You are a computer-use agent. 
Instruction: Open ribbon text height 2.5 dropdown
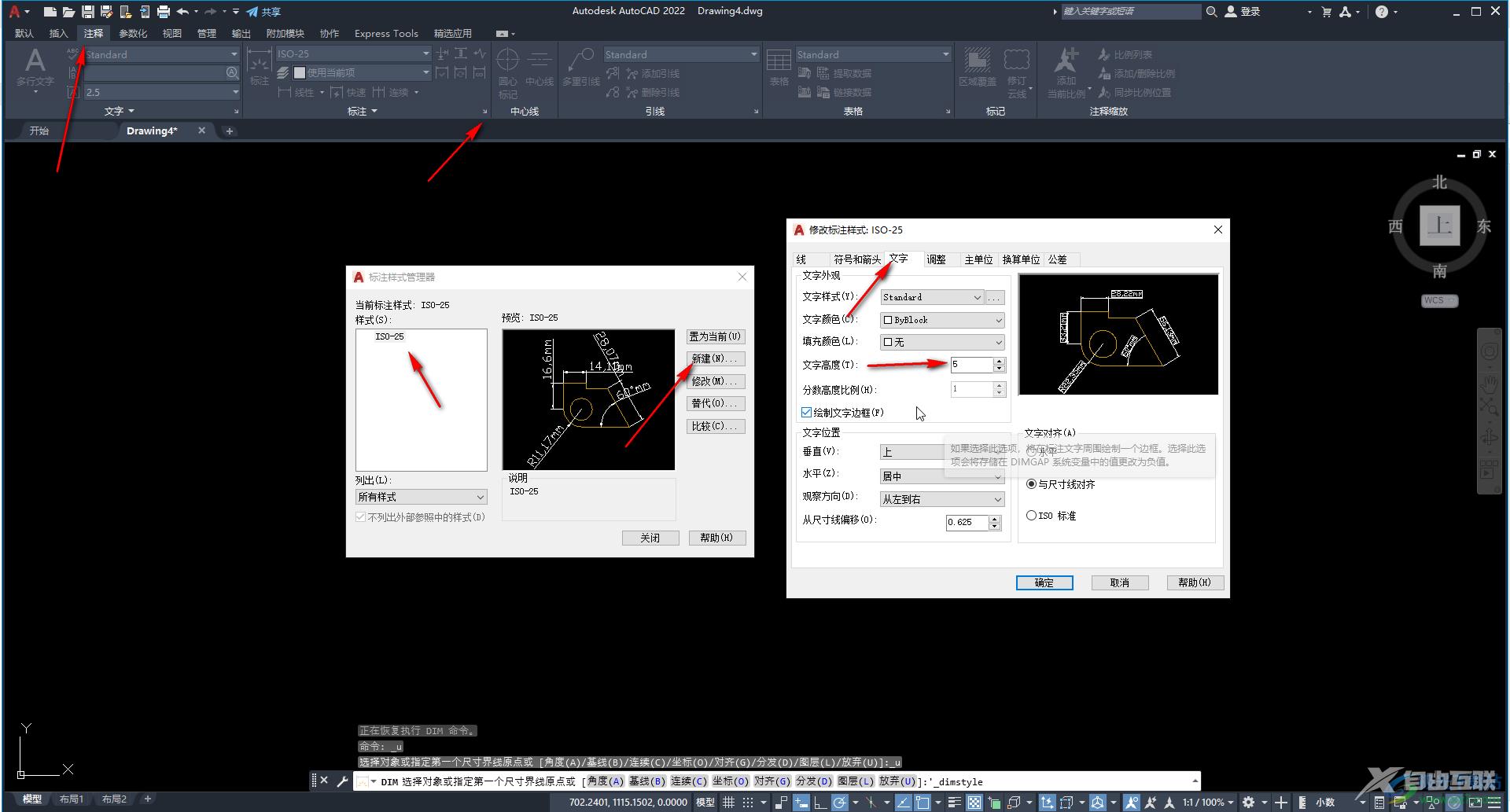click(161, 92)
